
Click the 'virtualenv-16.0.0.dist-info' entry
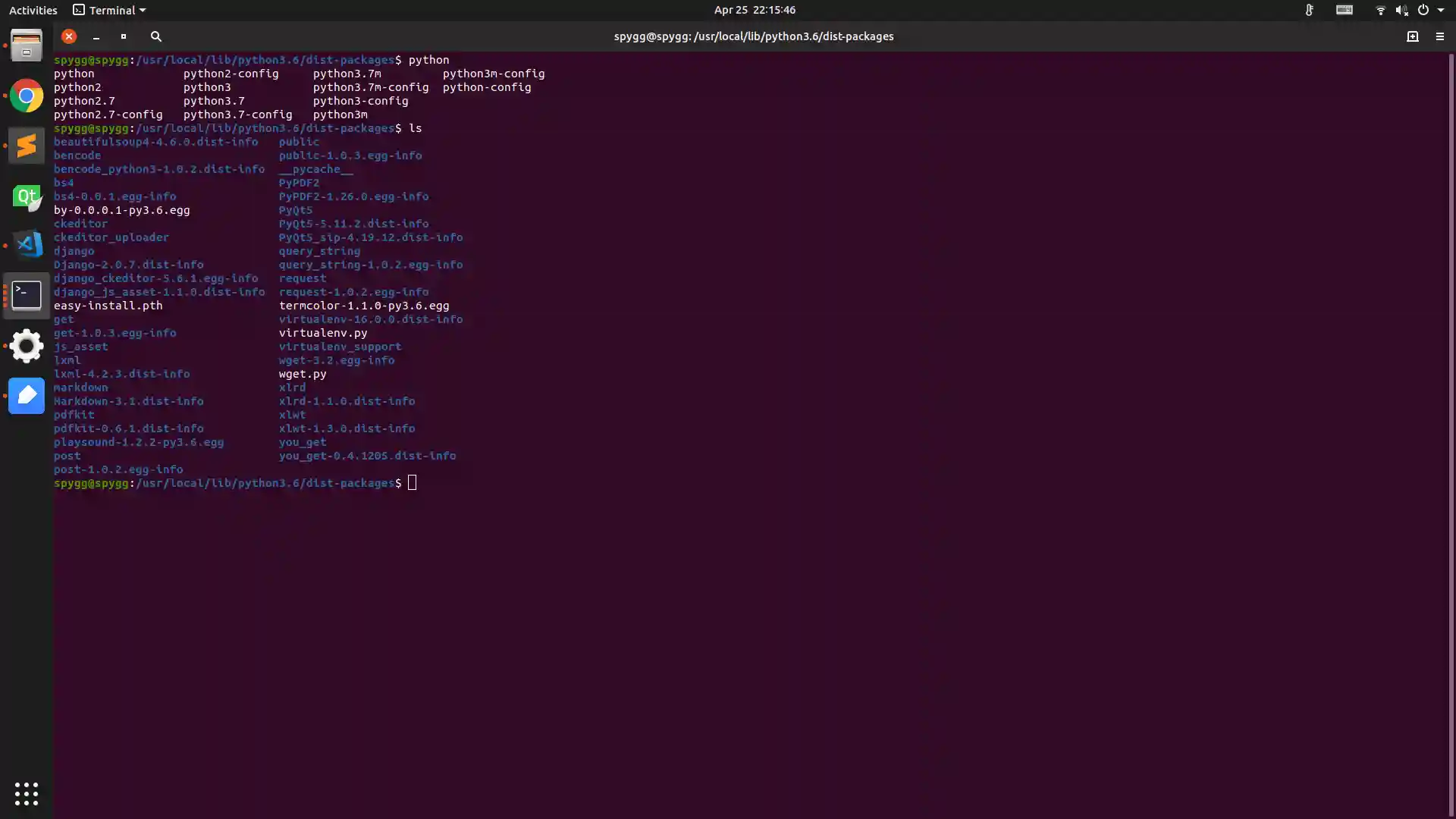[371, 319]
